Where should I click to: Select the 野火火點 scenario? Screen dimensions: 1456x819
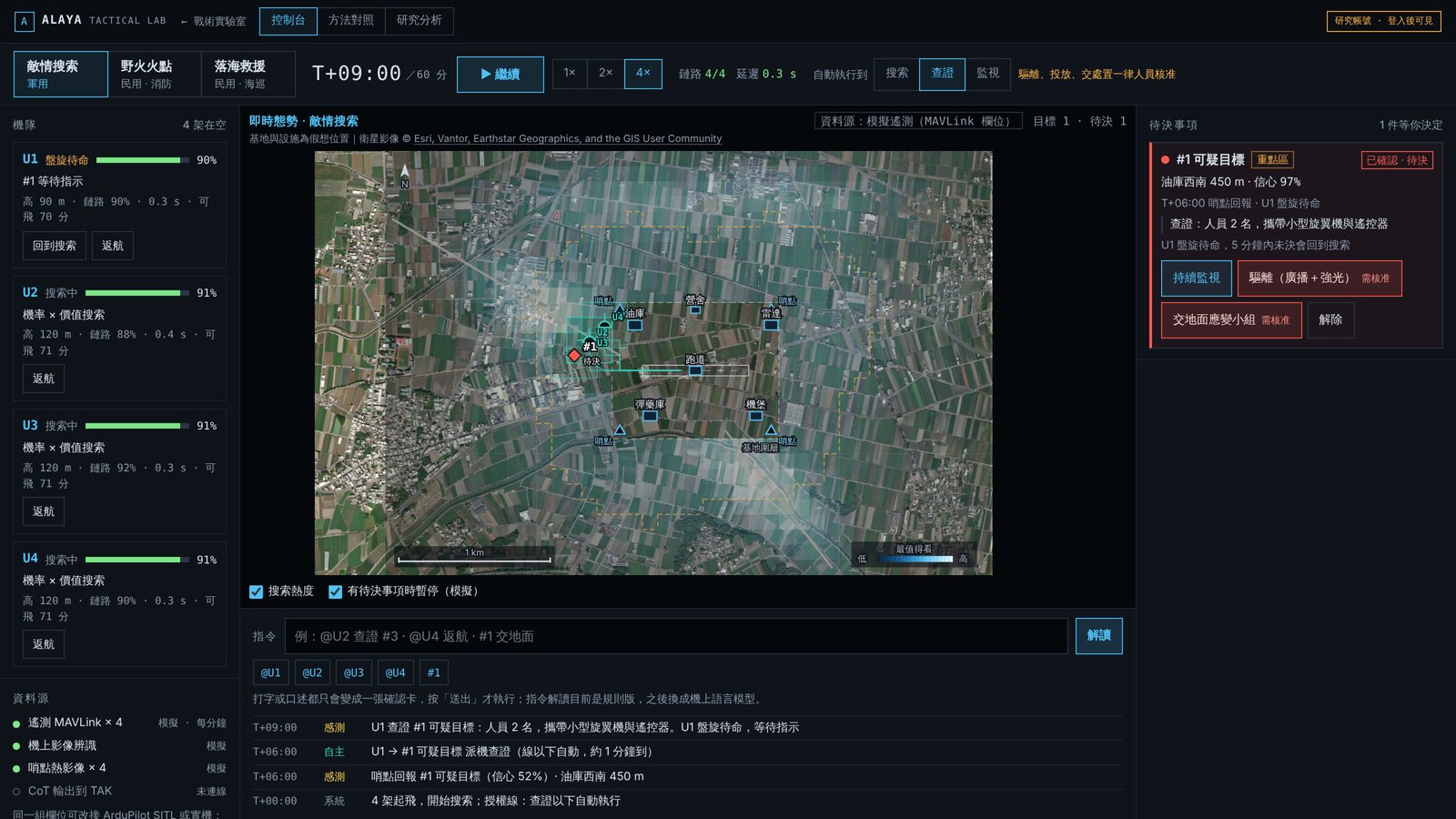(x=154, y=74)
